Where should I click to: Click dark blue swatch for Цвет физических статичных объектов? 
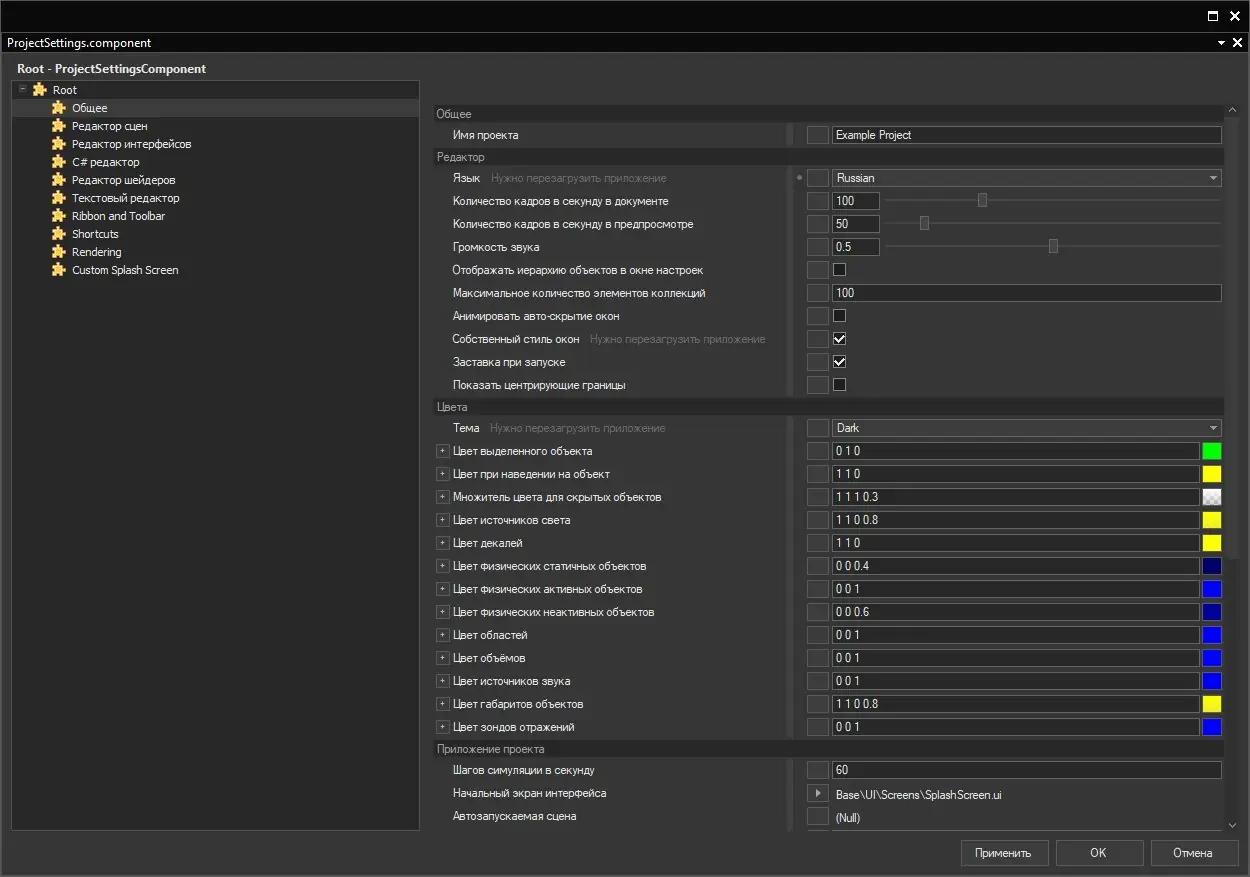tap(1212, 566)
